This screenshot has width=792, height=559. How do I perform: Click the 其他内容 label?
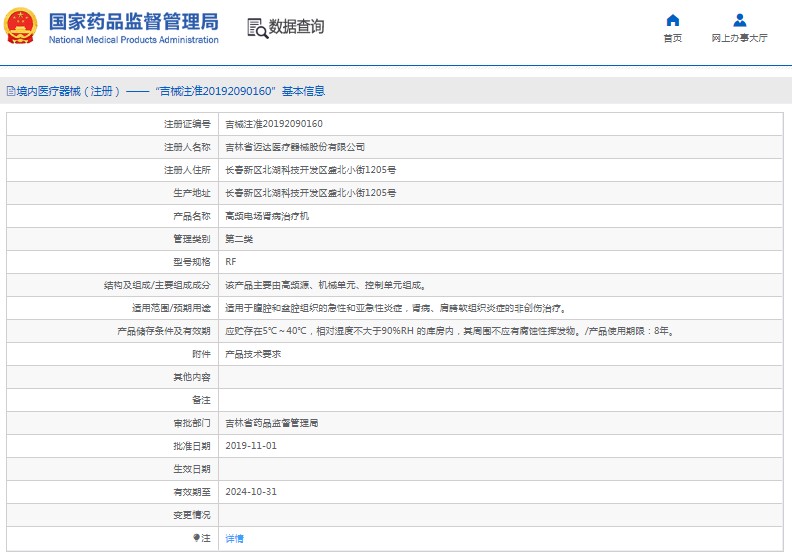(192, 377)
